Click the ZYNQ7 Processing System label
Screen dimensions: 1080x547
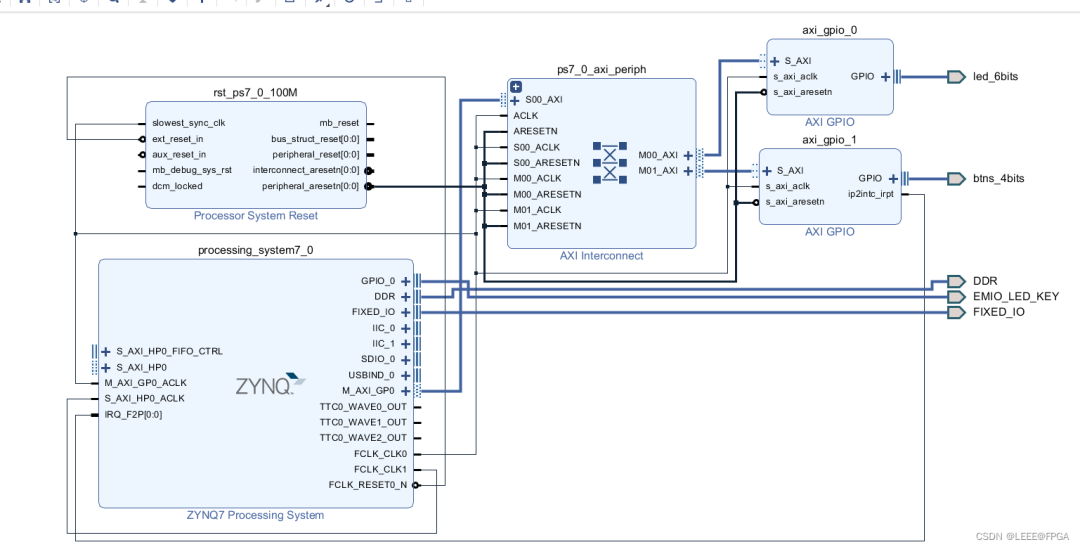(x=255, y=516)
